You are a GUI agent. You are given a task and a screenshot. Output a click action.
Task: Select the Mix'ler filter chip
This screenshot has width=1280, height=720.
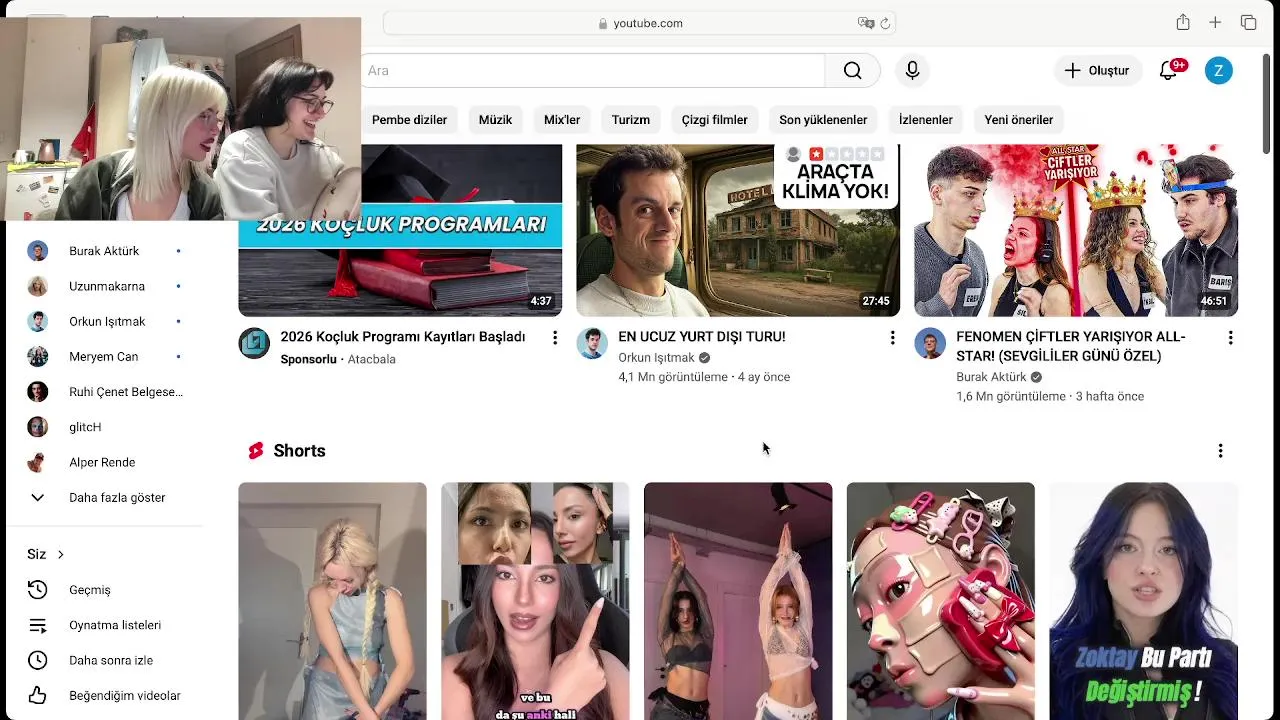[x=562, y=120]
